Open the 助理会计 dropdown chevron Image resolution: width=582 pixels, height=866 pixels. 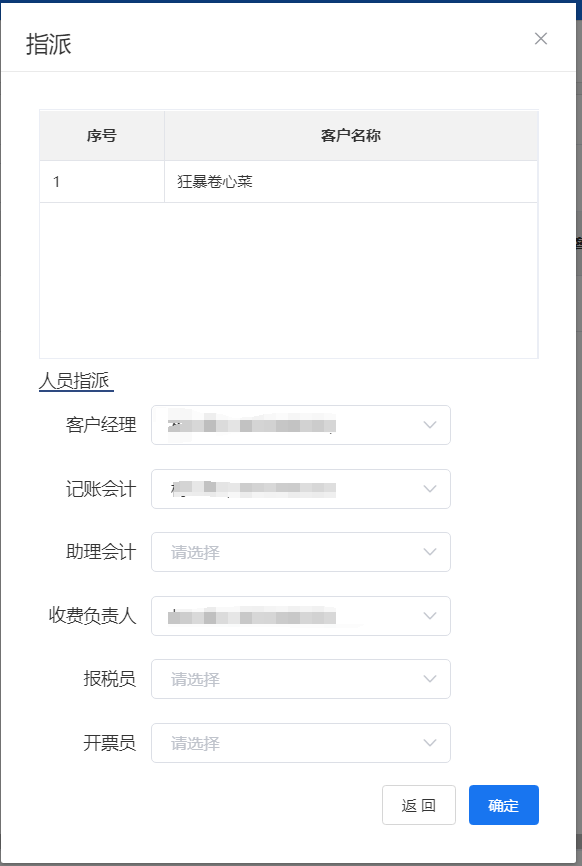430,552
